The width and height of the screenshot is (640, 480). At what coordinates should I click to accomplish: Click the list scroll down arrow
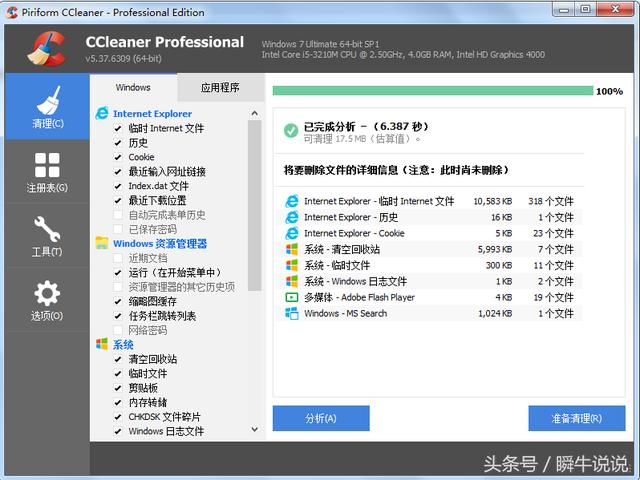point(255,429)
